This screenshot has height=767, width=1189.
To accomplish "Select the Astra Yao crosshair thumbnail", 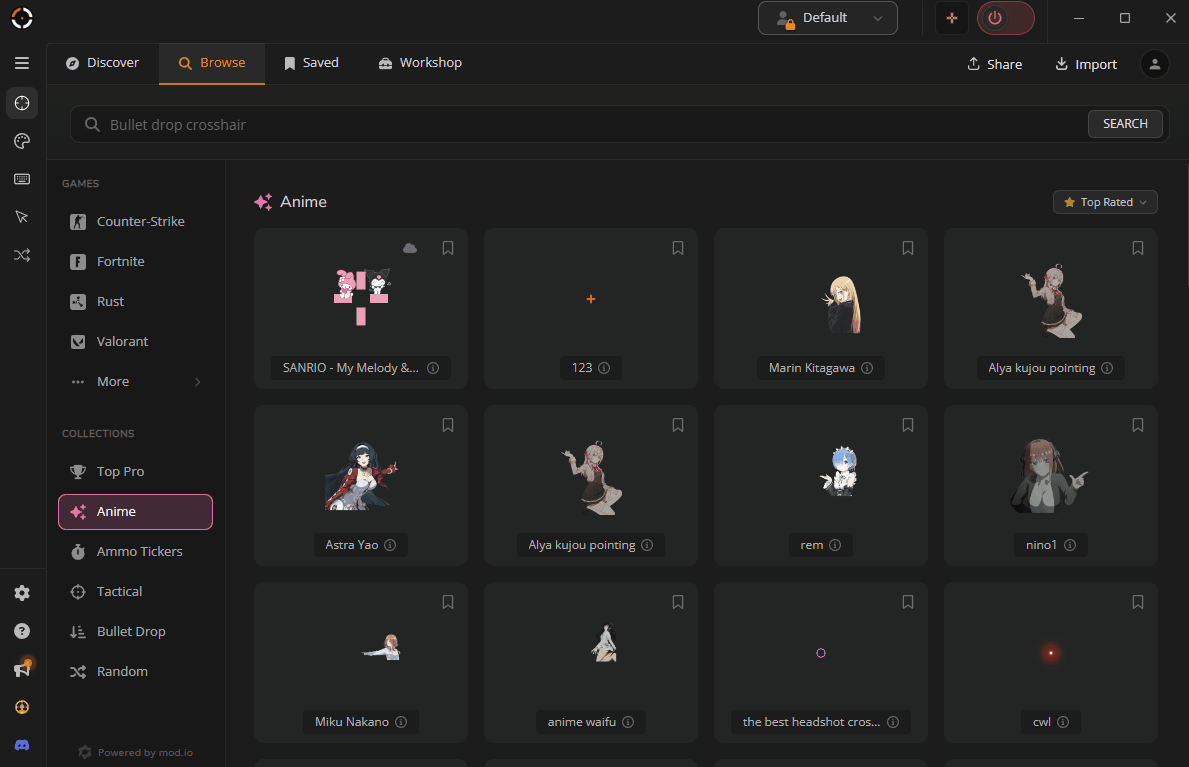I will 361,476.
